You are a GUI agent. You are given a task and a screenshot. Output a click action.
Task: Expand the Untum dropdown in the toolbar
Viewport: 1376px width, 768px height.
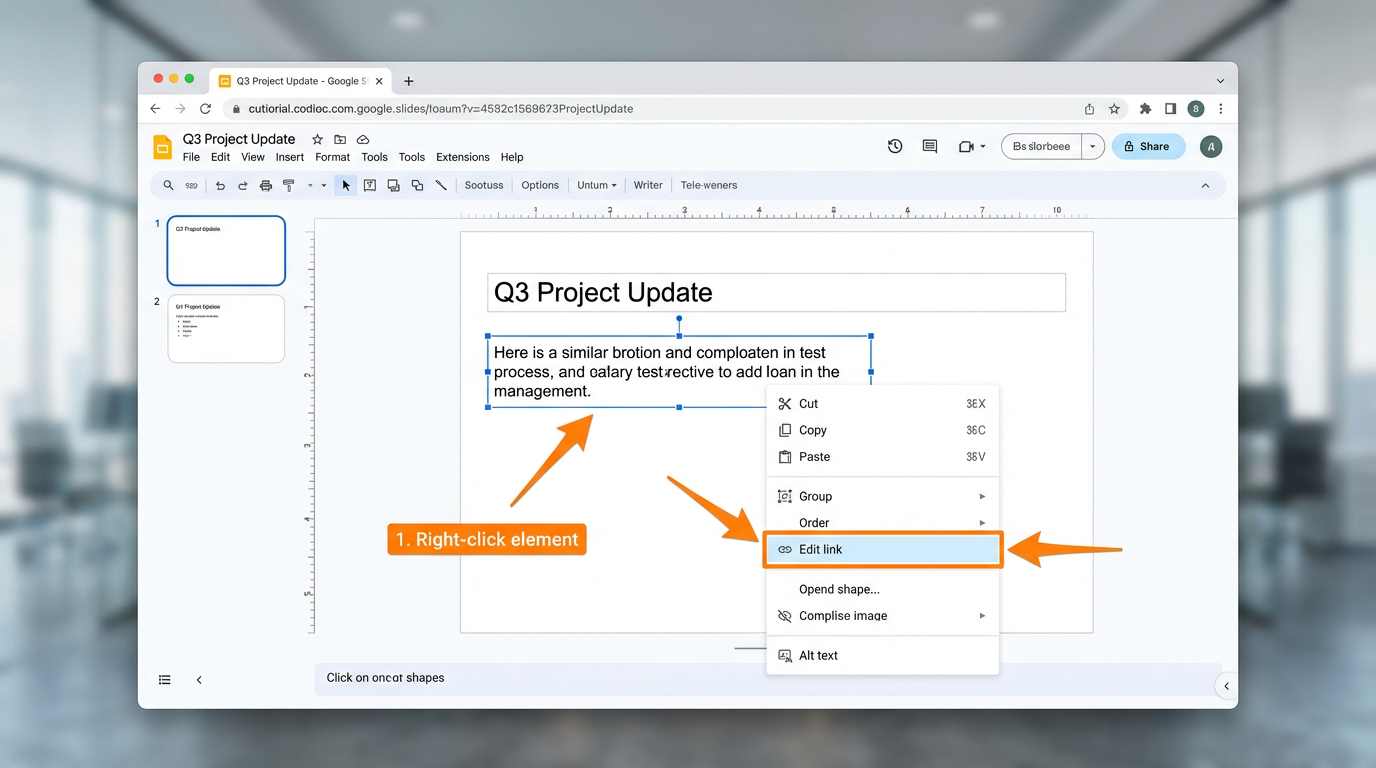[x=596, y=185]
